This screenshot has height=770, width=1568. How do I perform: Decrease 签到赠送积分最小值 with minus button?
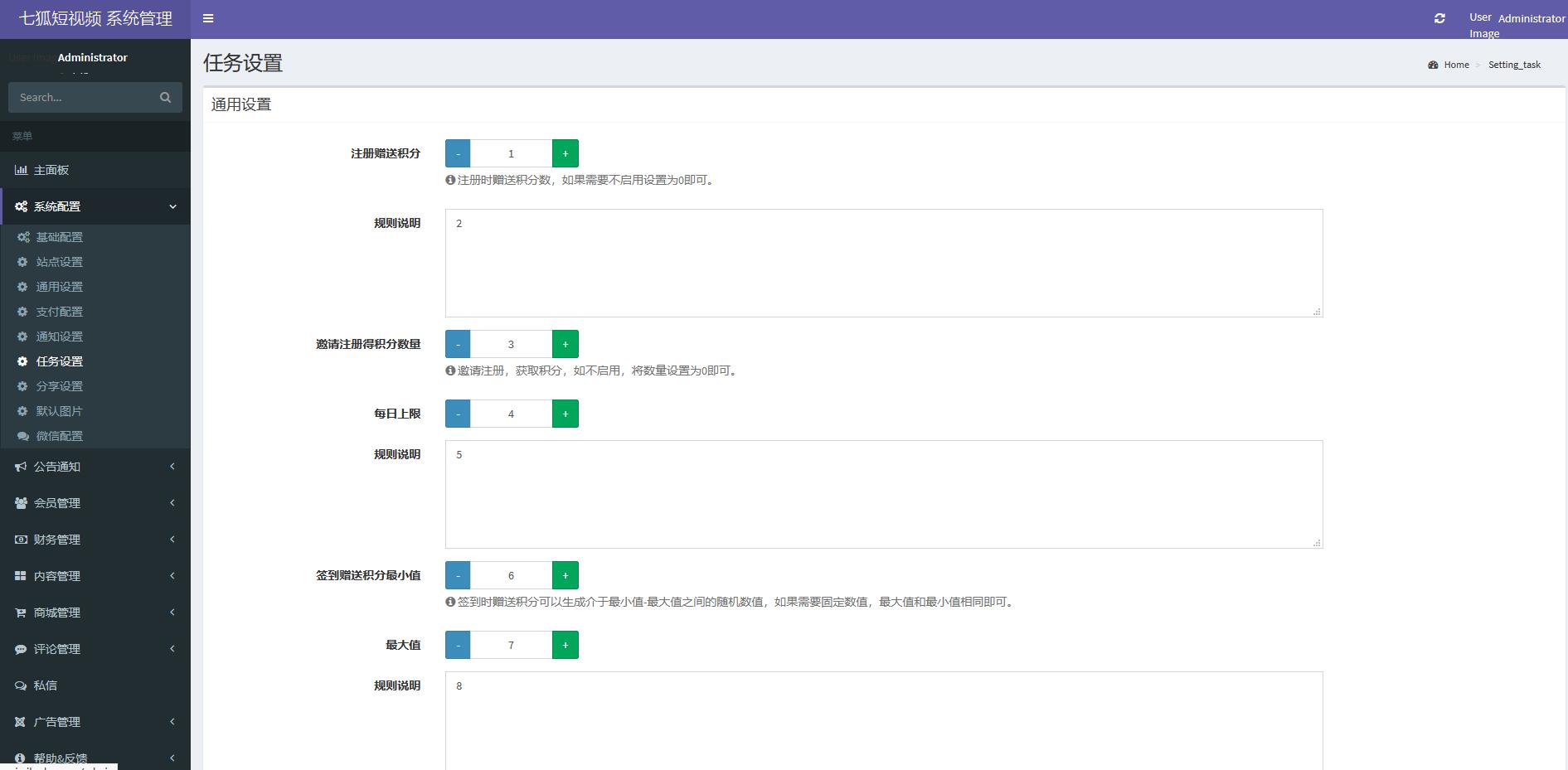point(458,575)
